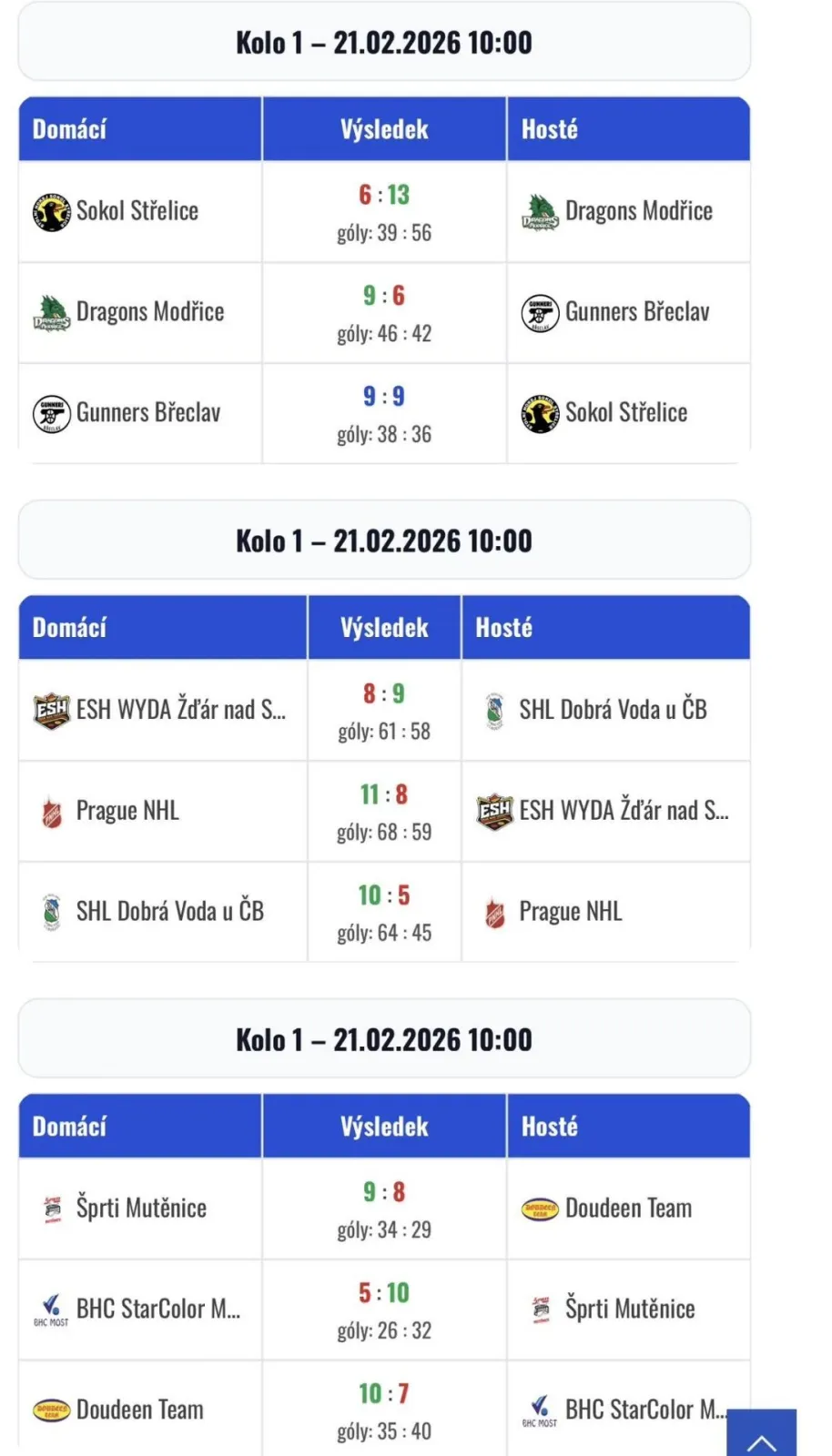Click the home-side Šprti Mutěnice logo
Image resolution: width=832 pixels, height=1456 pixels.
point(52,1209)
